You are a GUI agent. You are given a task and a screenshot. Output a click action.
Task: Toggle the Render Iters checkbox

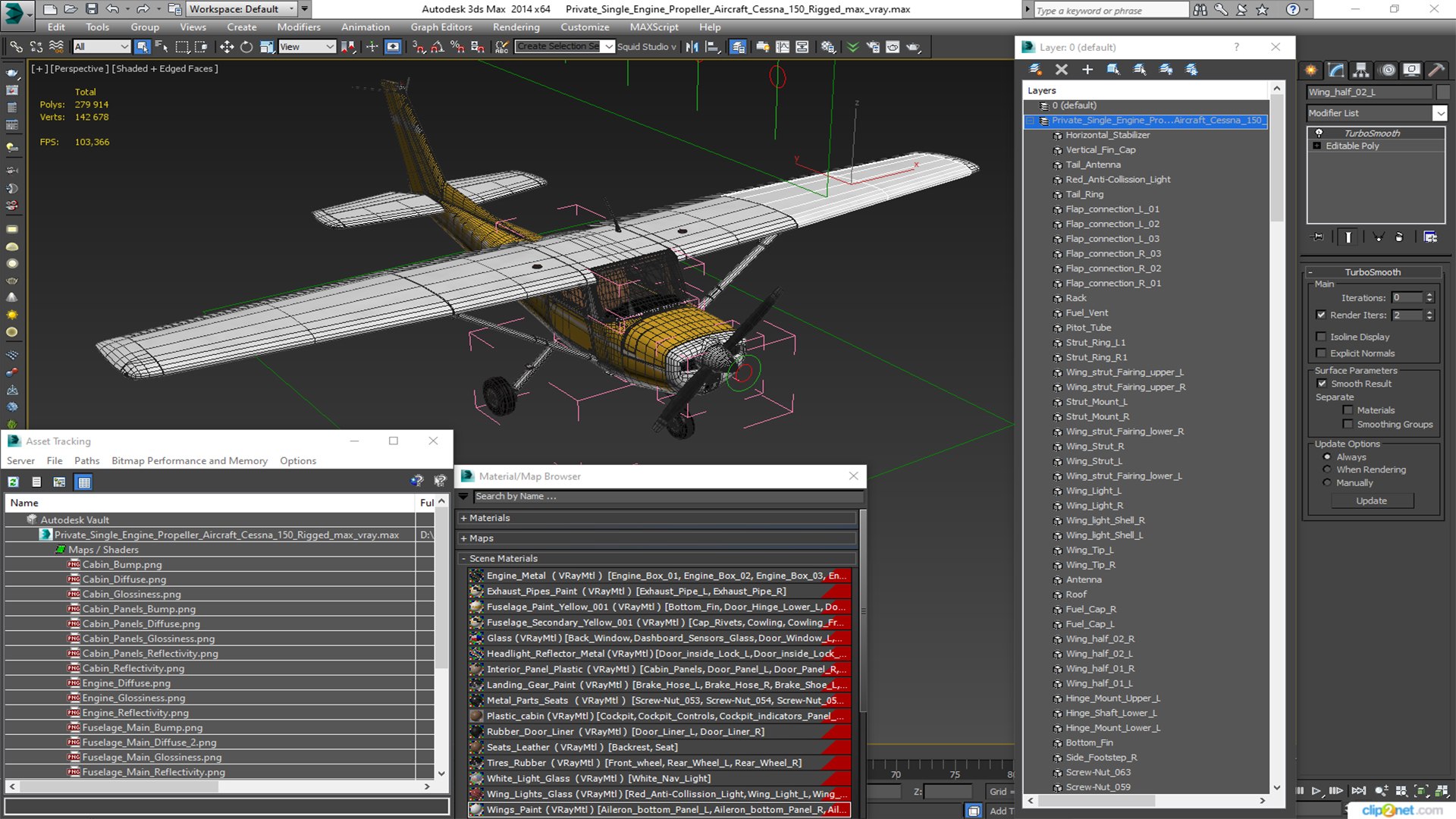pyautogui.click(x=1321, y=315)
